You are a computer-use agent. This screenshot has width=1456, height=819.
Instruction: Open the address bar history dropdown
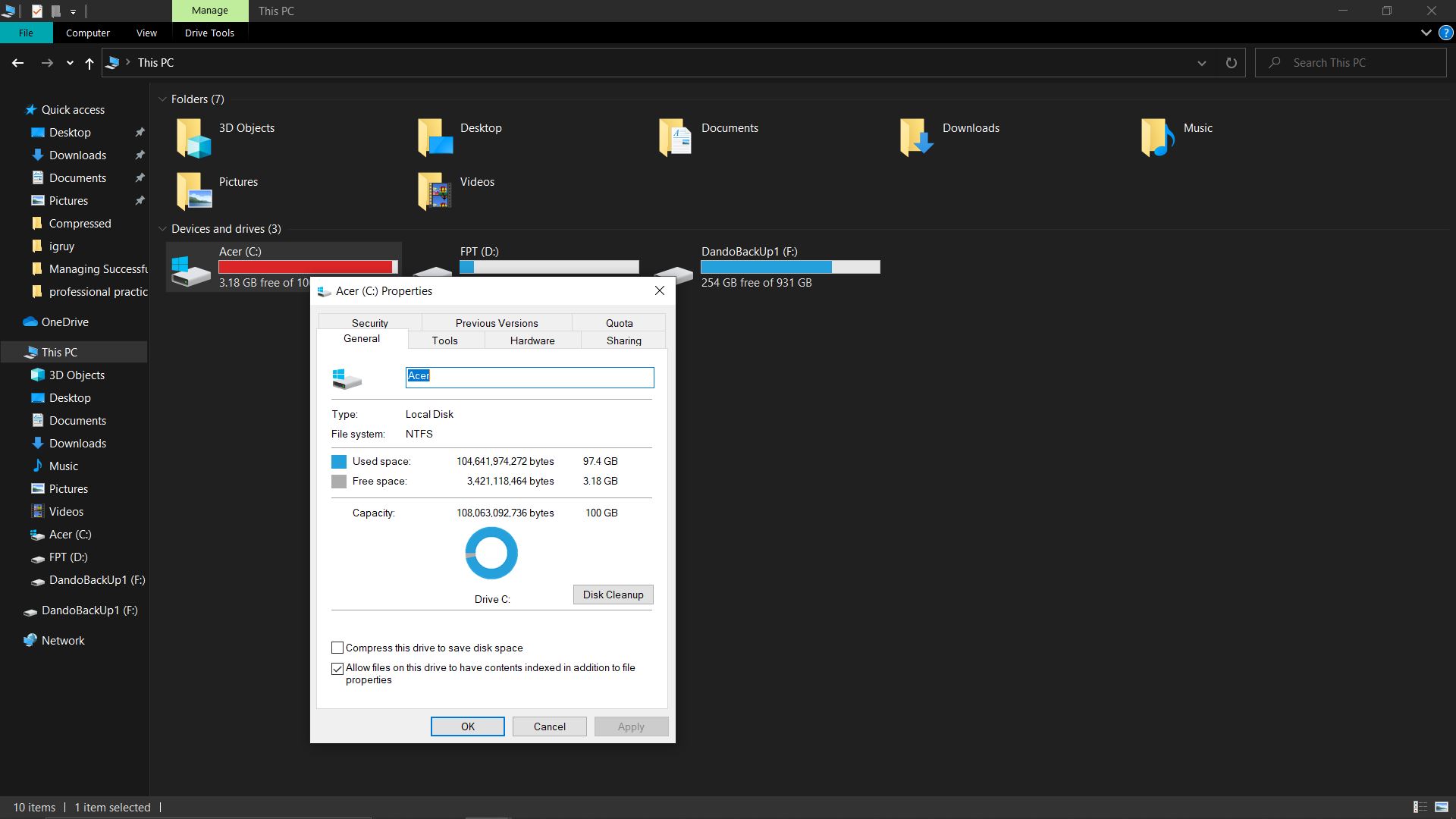(x=1201, y=63)
